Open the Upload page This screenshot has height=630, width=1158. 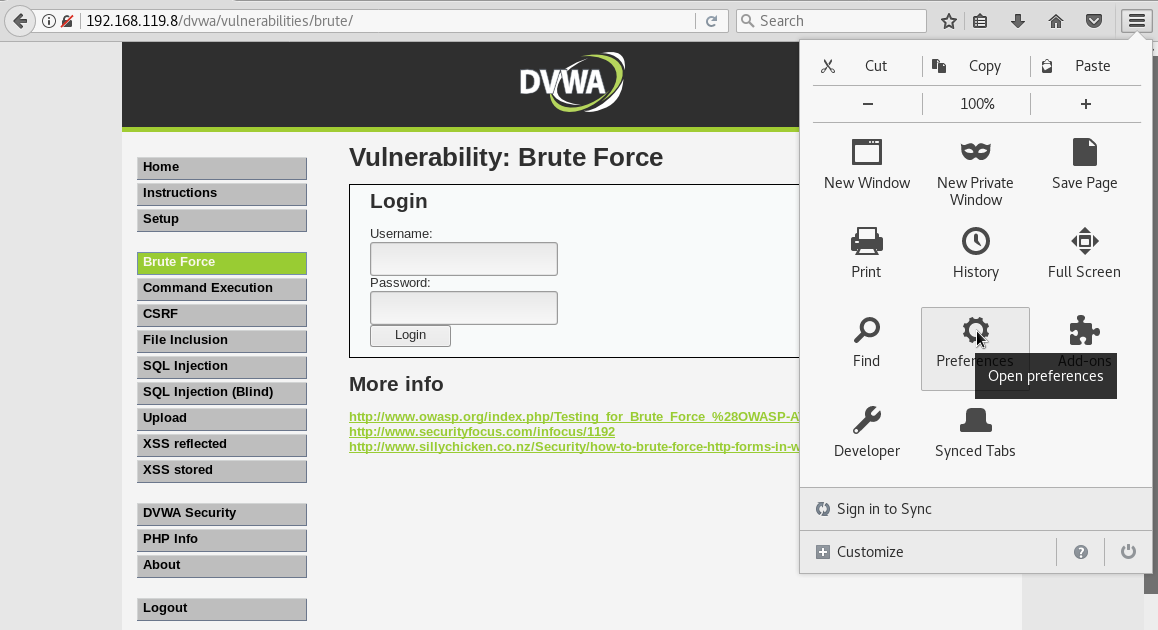click(222, 418)
